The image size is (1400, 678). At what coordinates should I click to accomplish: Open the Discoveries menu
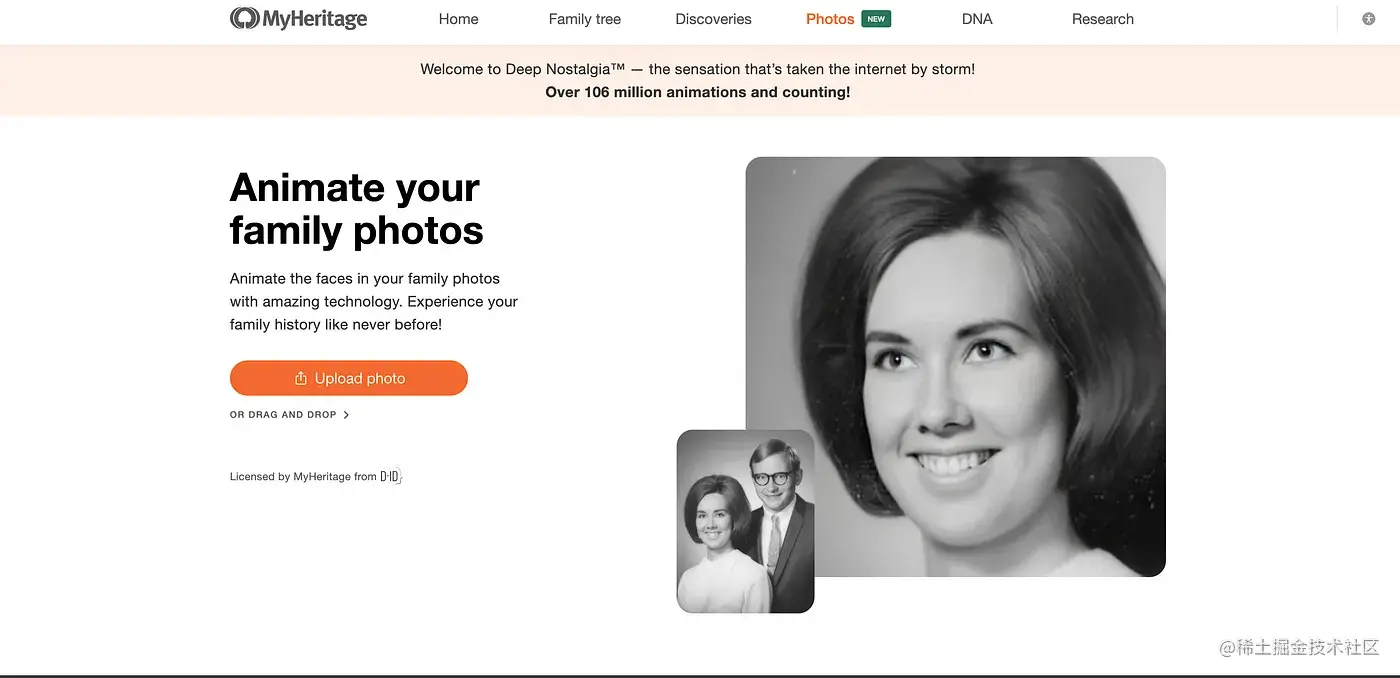[713, 19]
